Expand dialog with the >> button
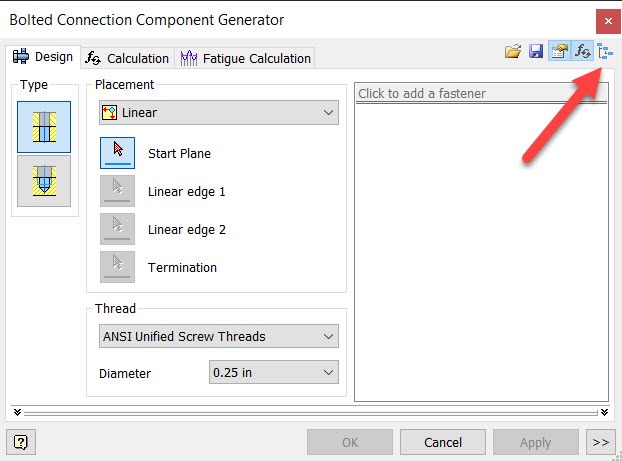This screenshot has height=461, width=622. [x=601, y=442]
